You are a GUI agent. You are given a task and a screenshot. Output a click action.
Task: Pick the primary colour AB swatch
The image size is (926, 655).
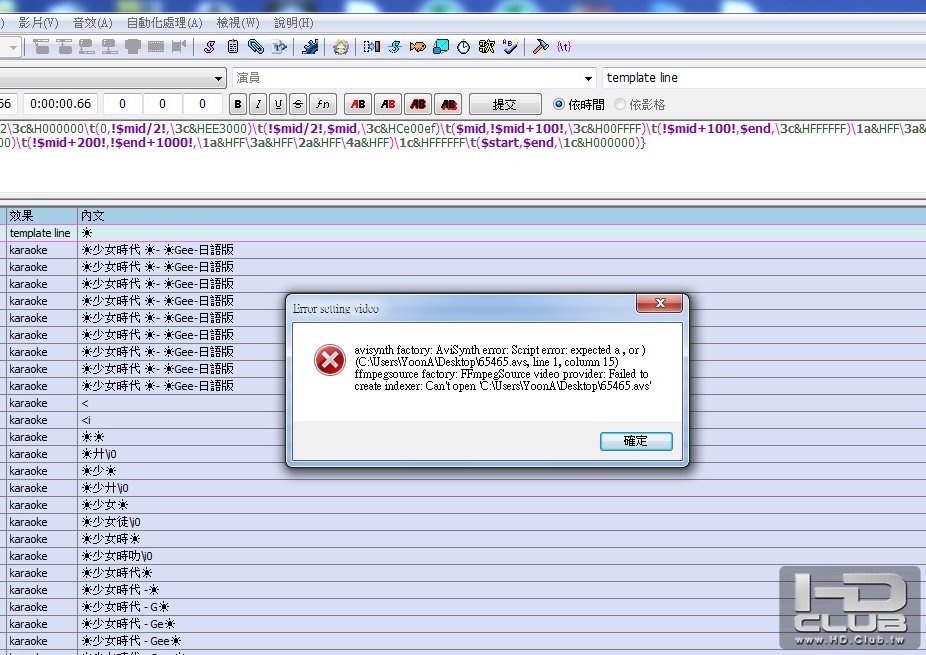pyautogui.click(x=358, y=104)
